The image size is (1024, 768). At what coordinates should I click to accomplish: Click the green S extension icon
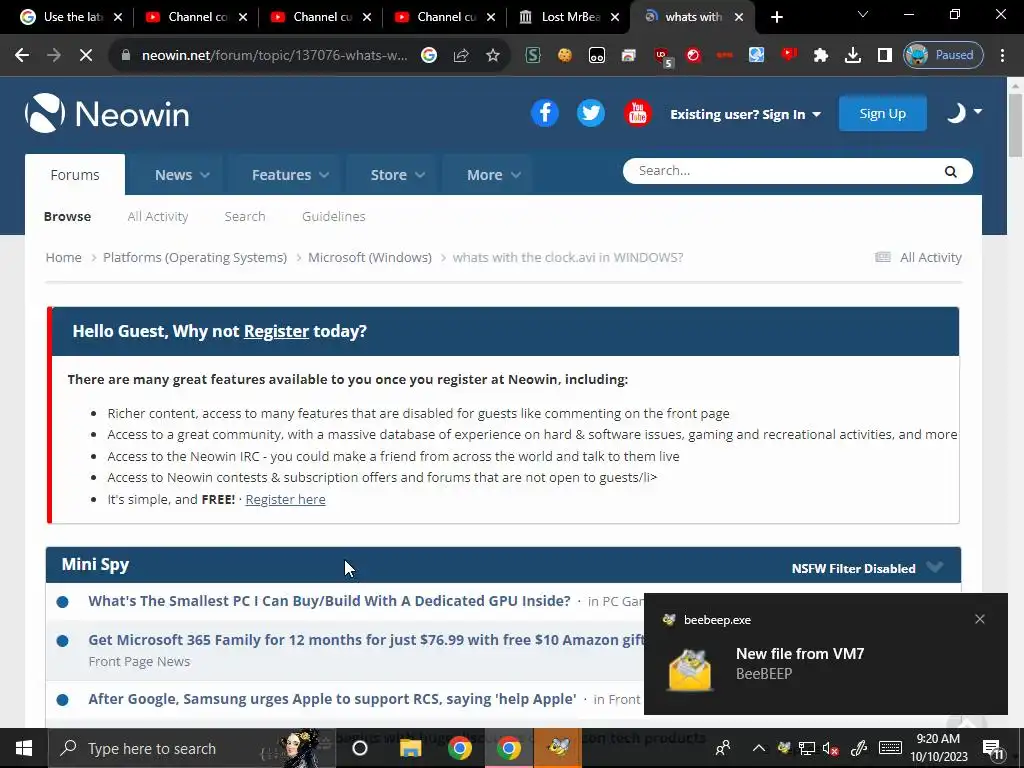click(533, 55)
